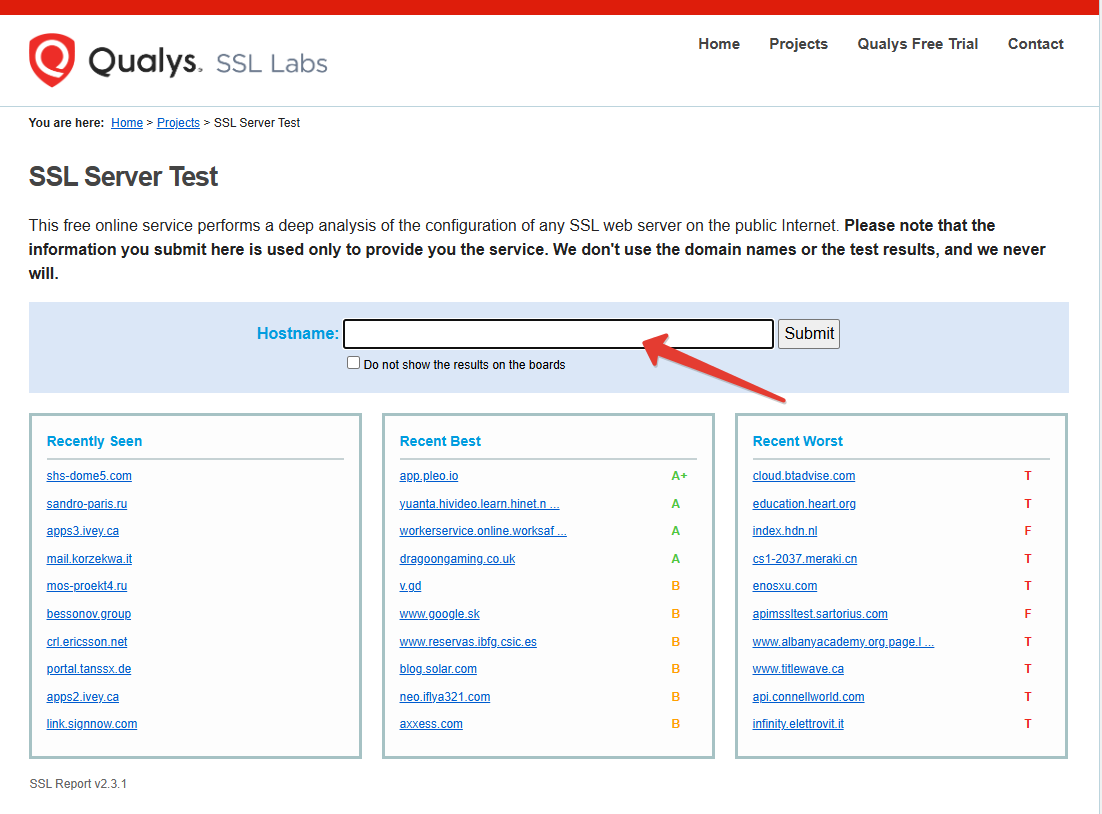The image size is (1102, 814).
Task: Open crl.ericsson.net link
Action: point(87,642)
